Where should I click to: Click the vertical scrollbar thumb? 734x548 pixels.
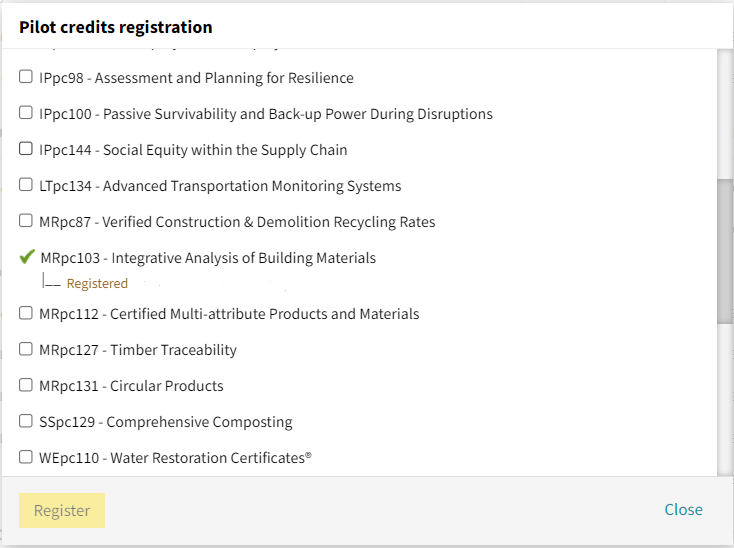coord(725,251)
